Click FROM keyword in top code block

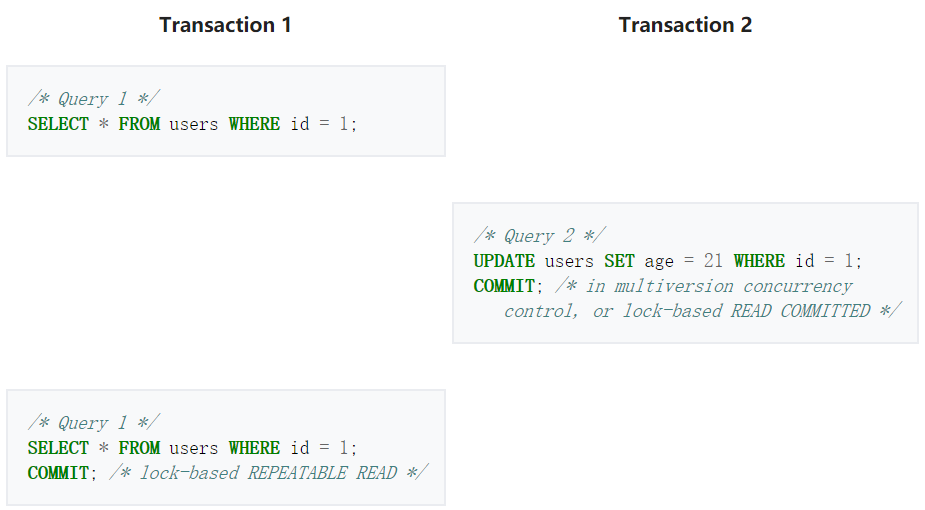[139, 124]
